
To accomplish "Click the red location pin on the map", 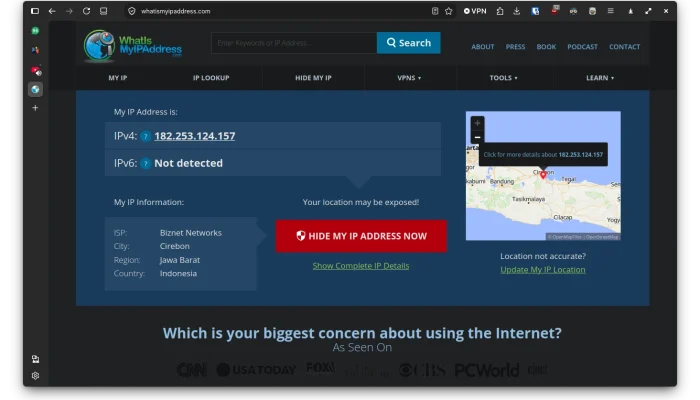I will 543,175.
